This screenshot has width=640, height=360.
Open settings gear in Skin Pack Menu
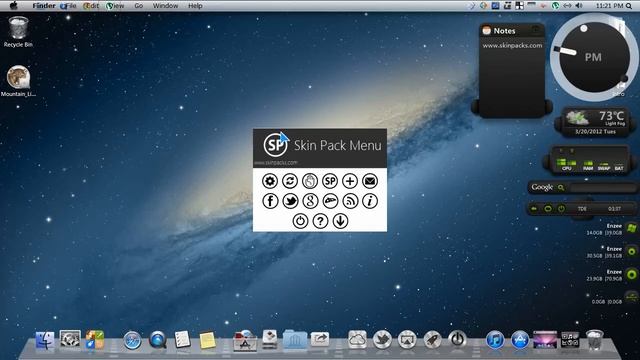(270, 181)
